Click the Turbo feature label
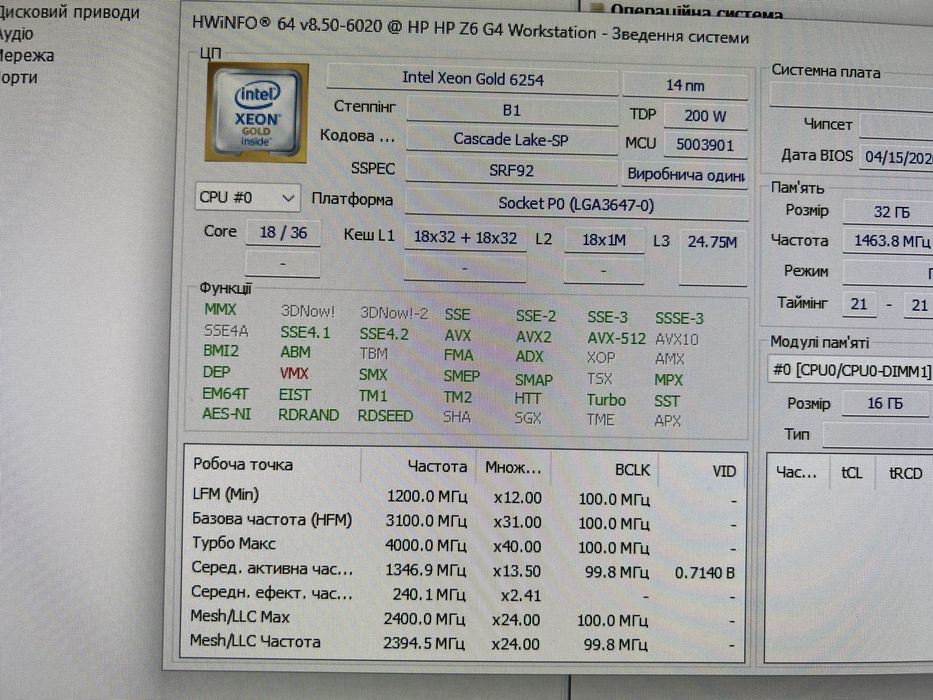 pos(606,399)
